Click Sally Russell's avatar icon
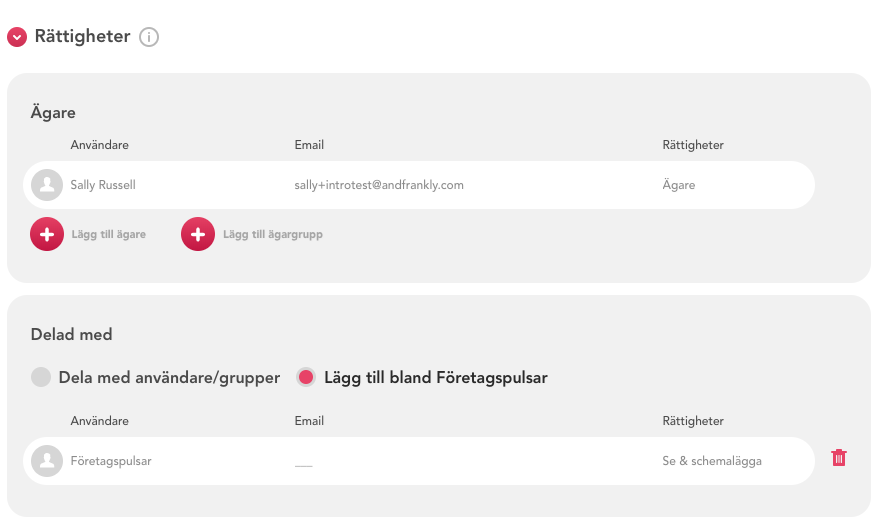The width and height of the screenshot is (877, 526). coord(47,185)
